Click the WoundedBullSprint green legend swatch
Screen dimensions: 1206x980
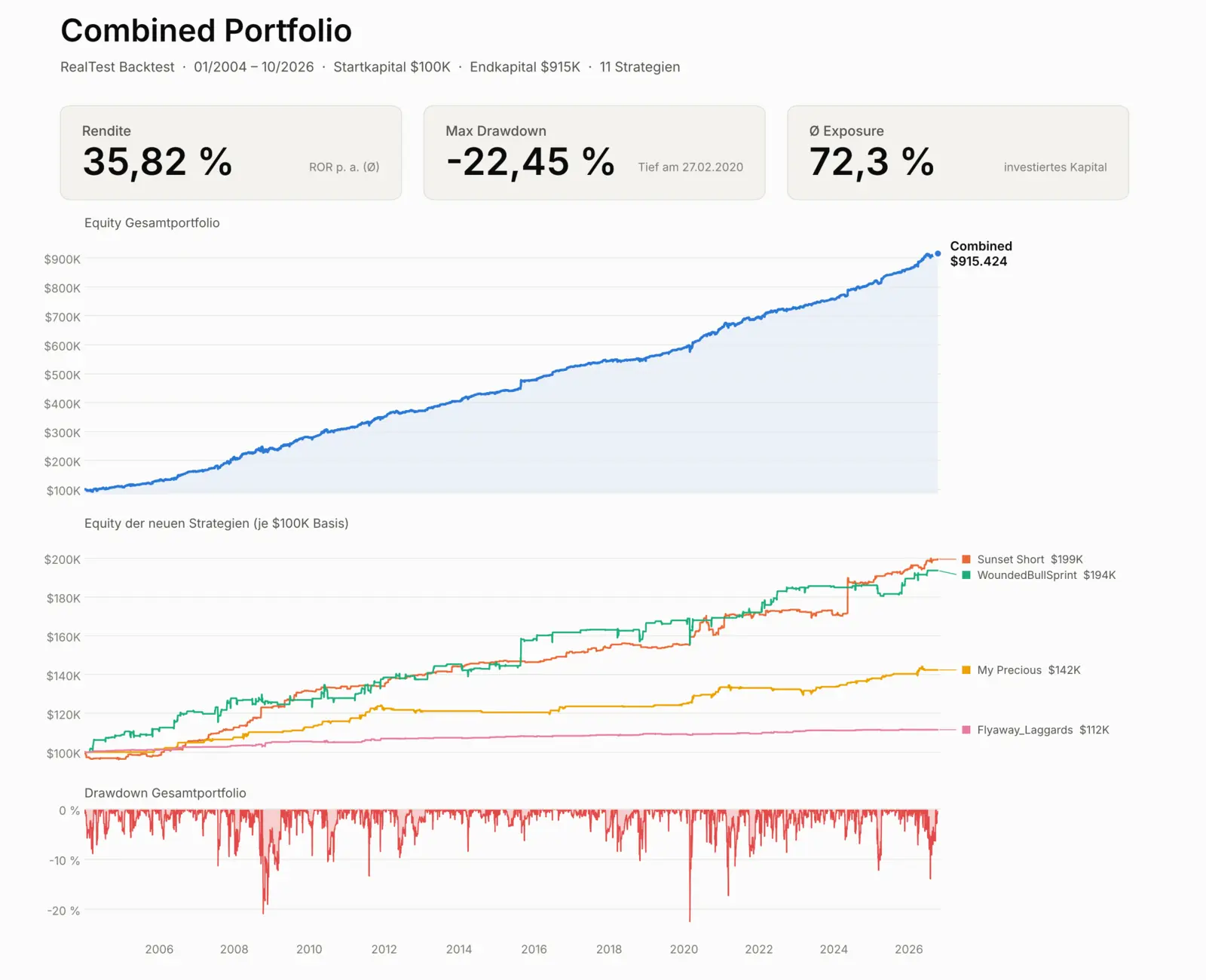coord(966,575)
